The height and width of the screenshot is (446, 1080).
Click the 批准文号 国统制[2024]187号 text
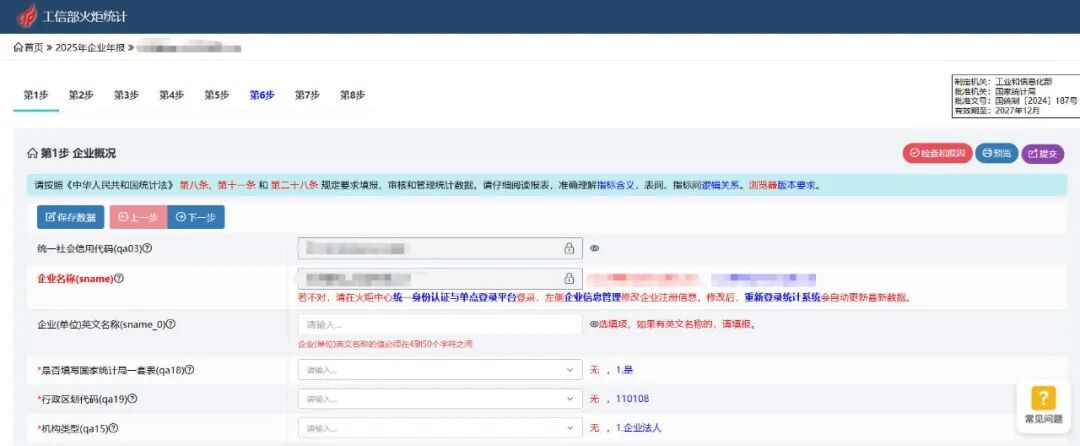1015,100
